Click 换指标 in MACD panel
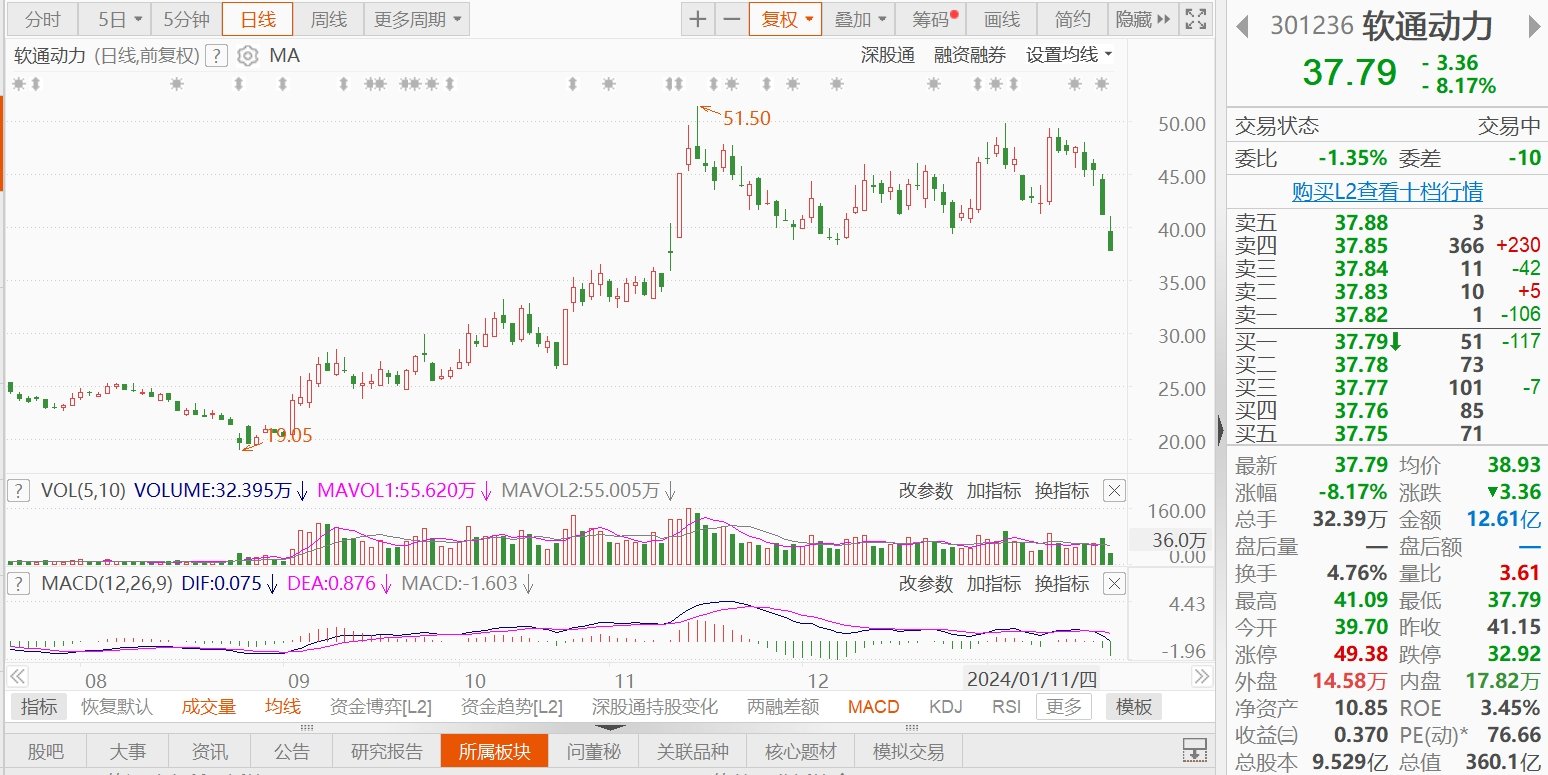The height and width of the screenshot is (775, 1548). (1061, 583)
